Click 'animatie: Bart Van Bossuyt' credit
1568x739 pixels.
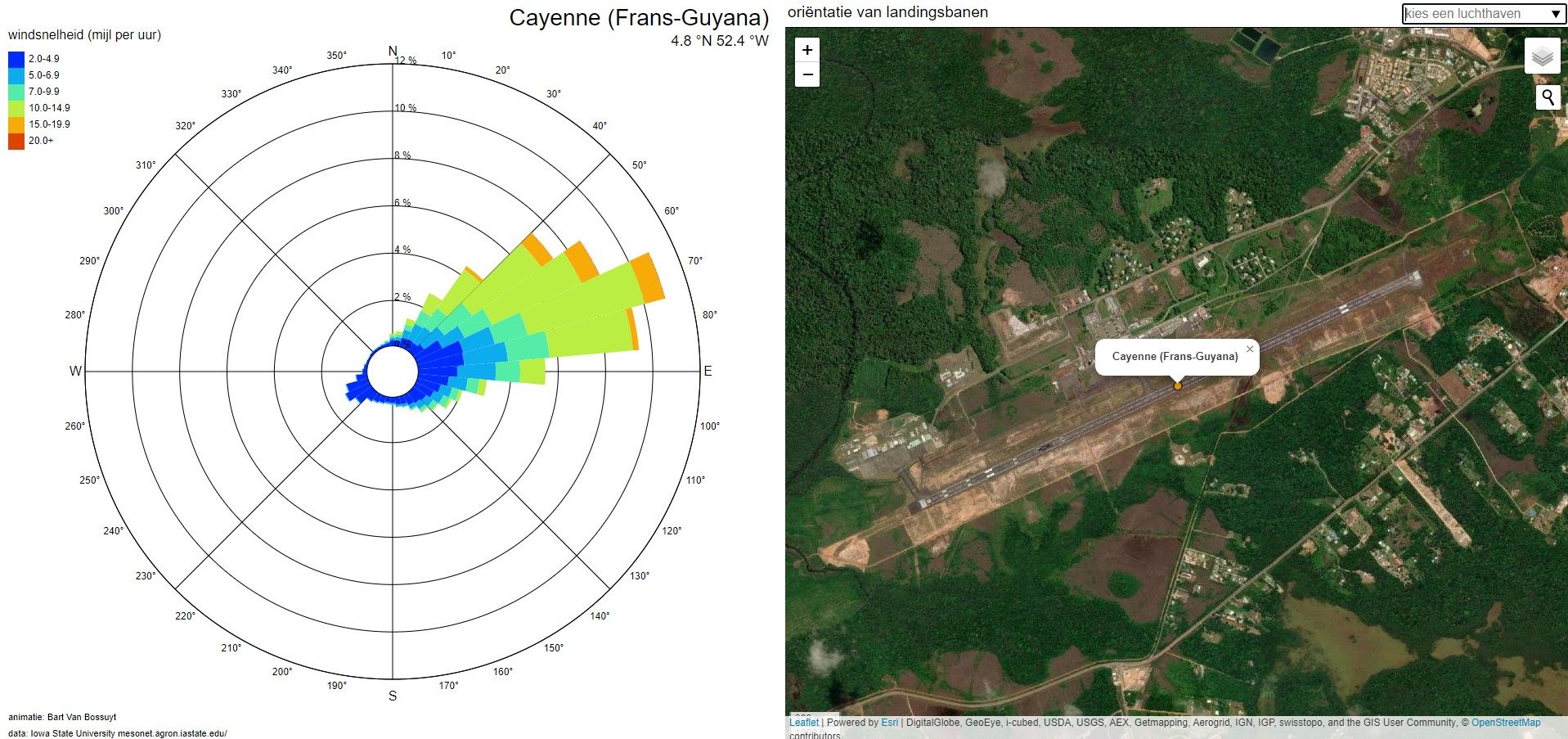tap(62, 717)
